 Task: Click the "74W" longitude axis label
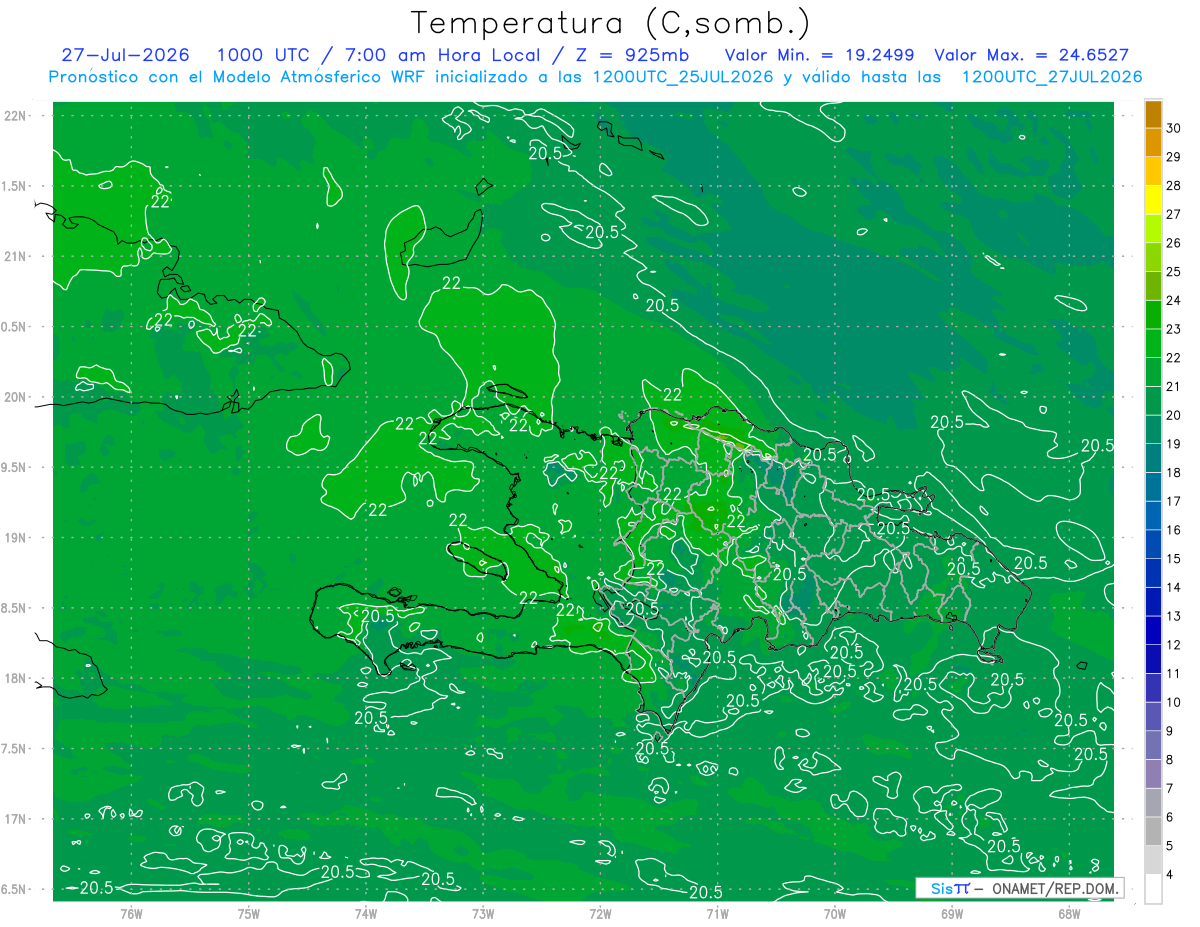point(366,914)
